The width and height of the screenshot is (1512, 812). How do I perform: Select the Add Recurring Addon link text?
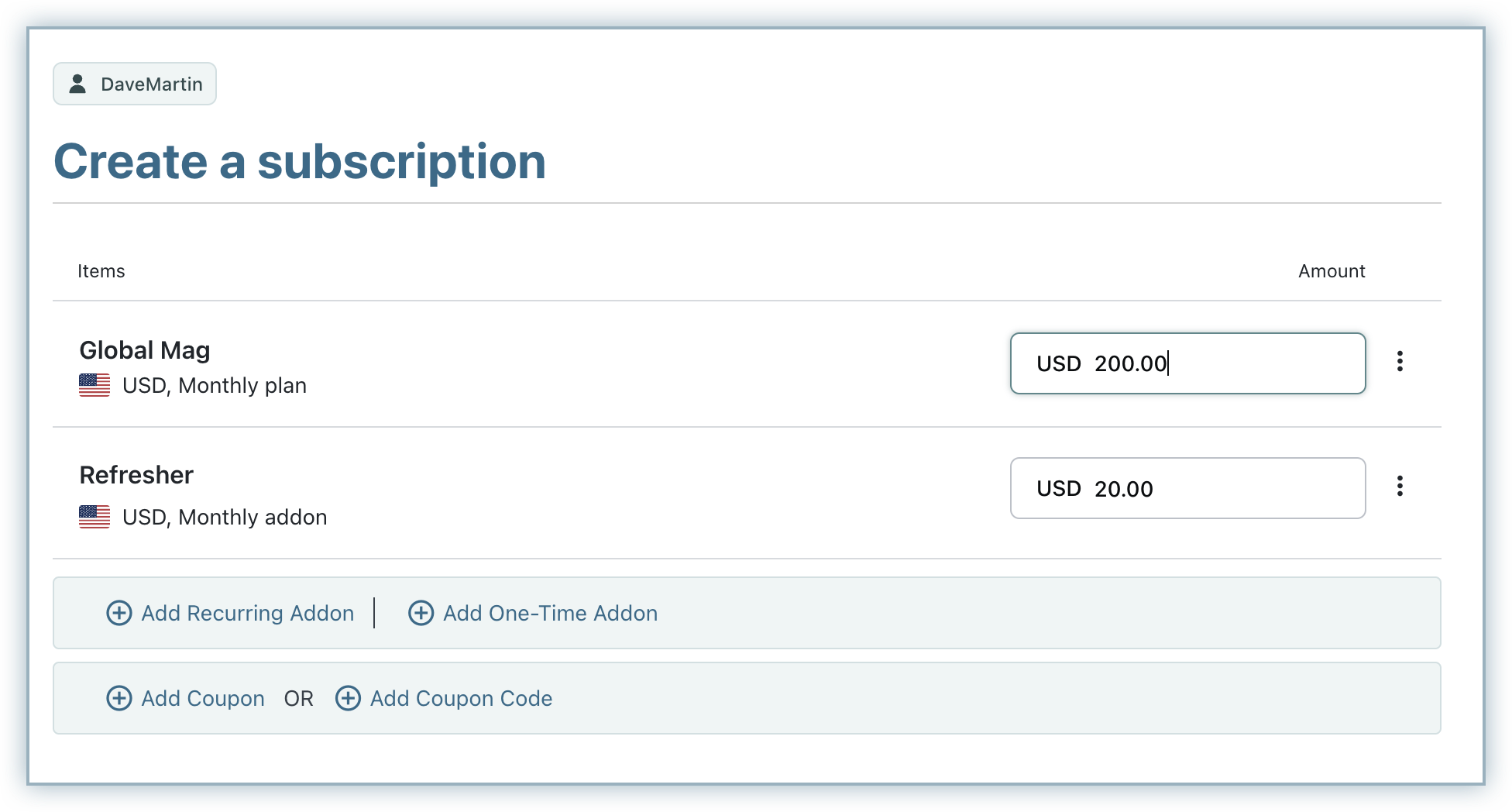click(x=247, y=613)
